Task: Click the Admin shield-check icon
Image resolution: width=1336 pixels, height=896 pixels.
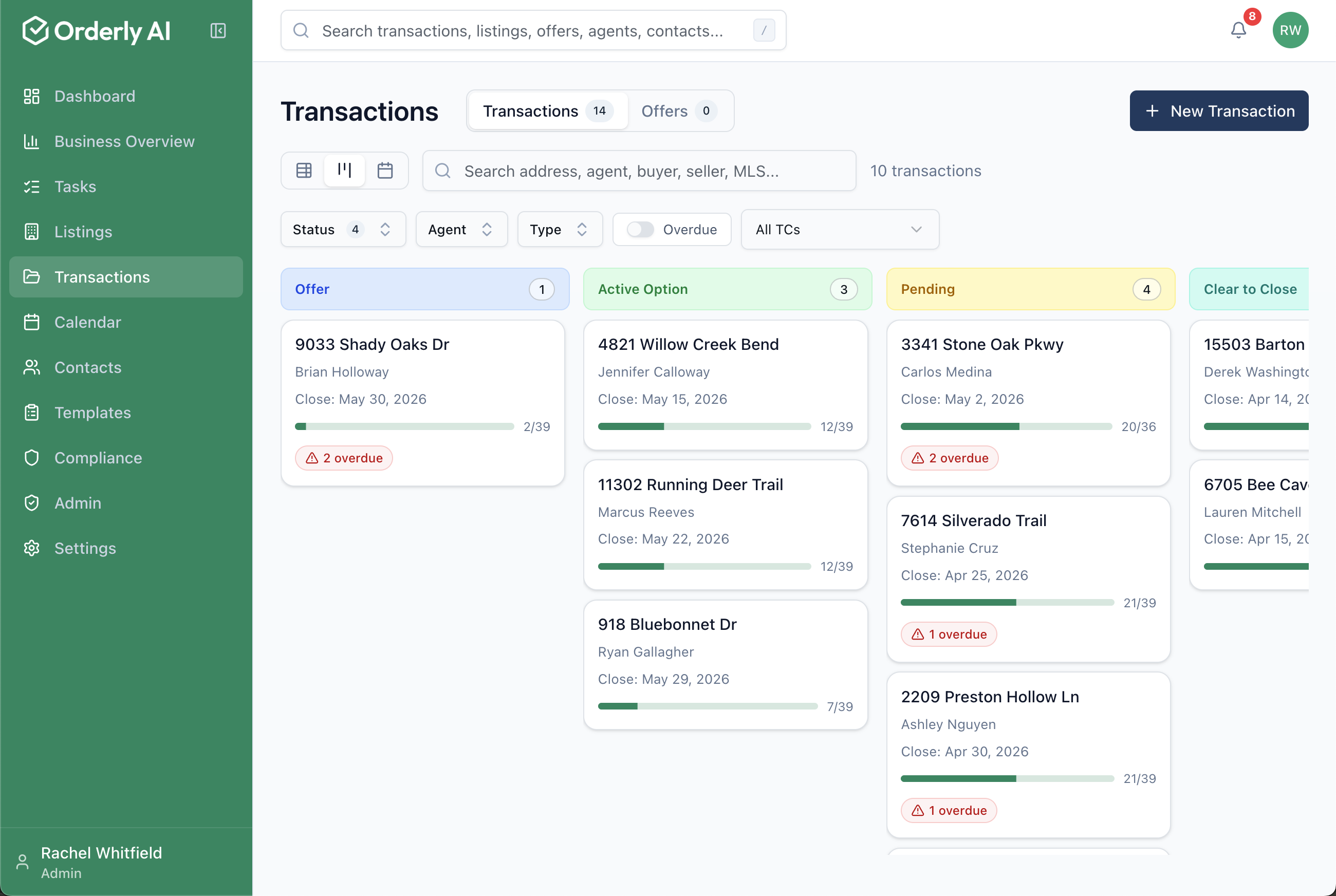Action: click(31, 502)
